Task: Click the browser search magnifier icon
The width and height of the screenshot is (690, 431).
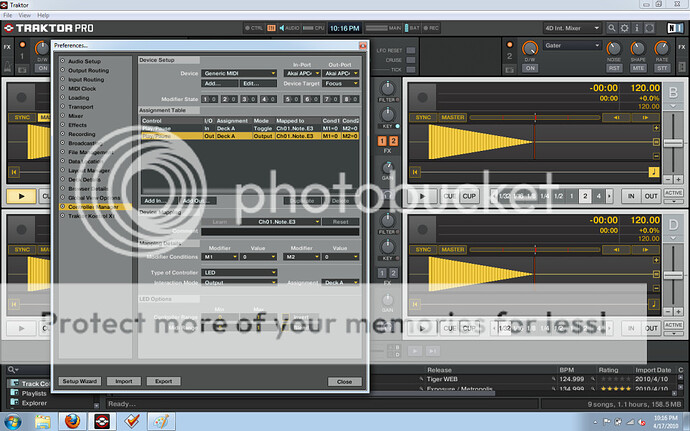Action: pos(11,370)
